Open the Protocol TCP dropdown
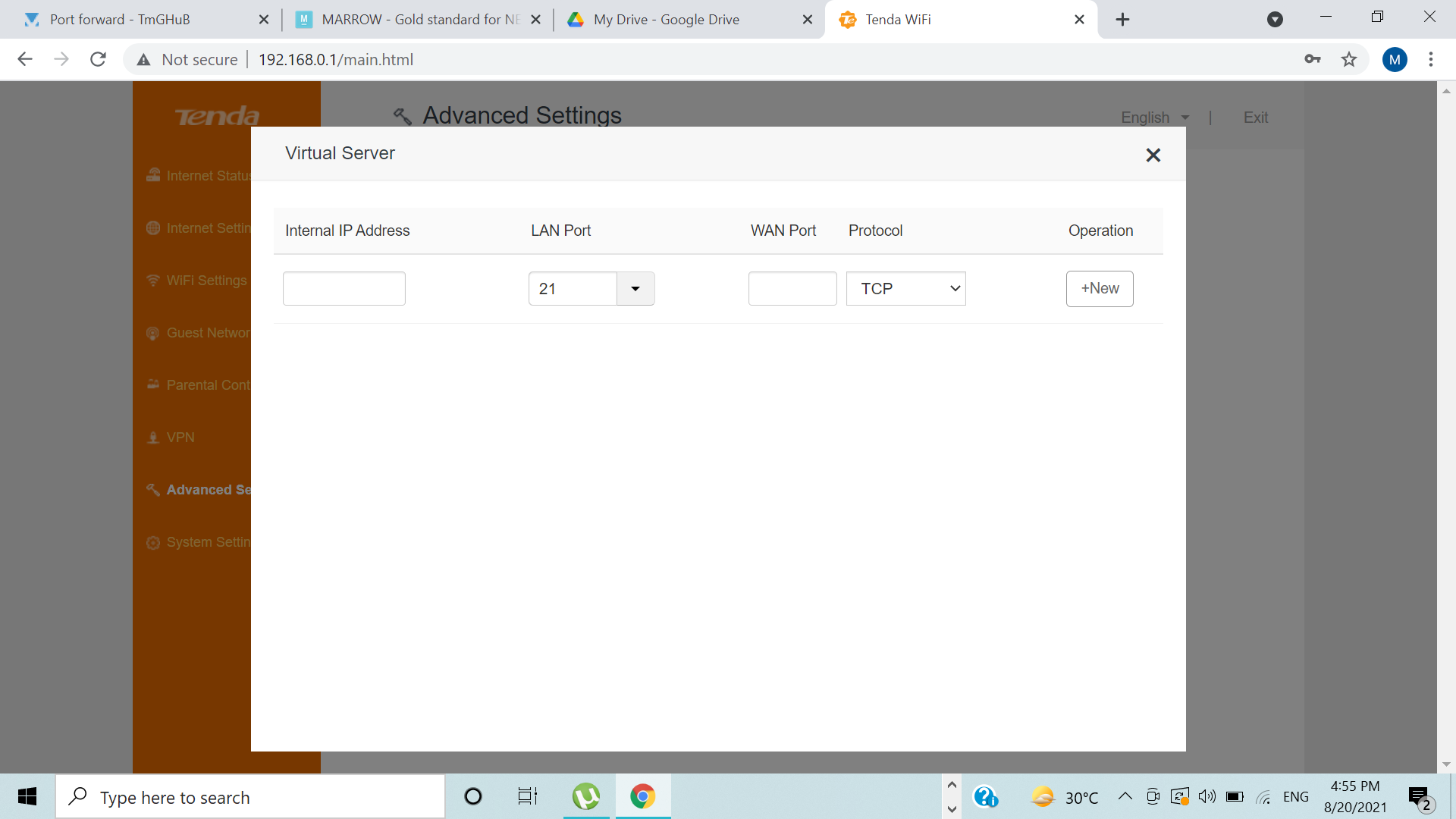Viewport: 1456px width, 819px height. coord(905,289)
